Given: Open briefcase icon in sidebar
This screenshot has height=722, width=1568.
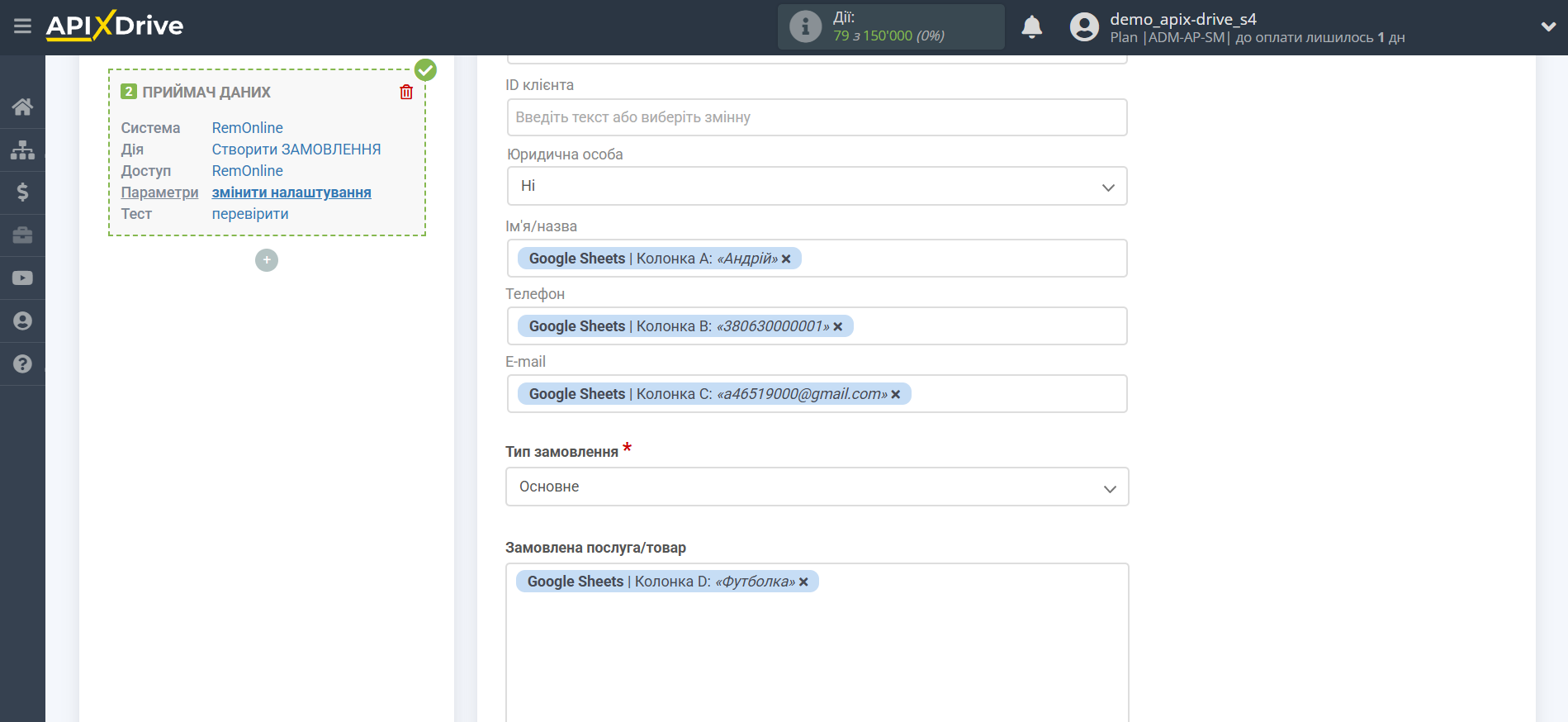Looking at the screenshot, I should click(x=22, y=235).
